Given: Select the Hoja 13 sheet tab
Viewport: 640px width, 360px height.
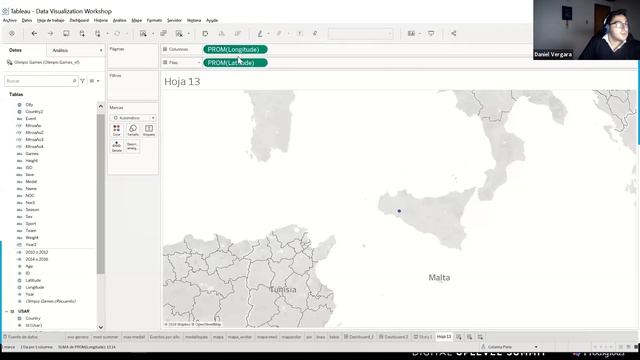Looking at the screenshot, I should pos(444,337).
